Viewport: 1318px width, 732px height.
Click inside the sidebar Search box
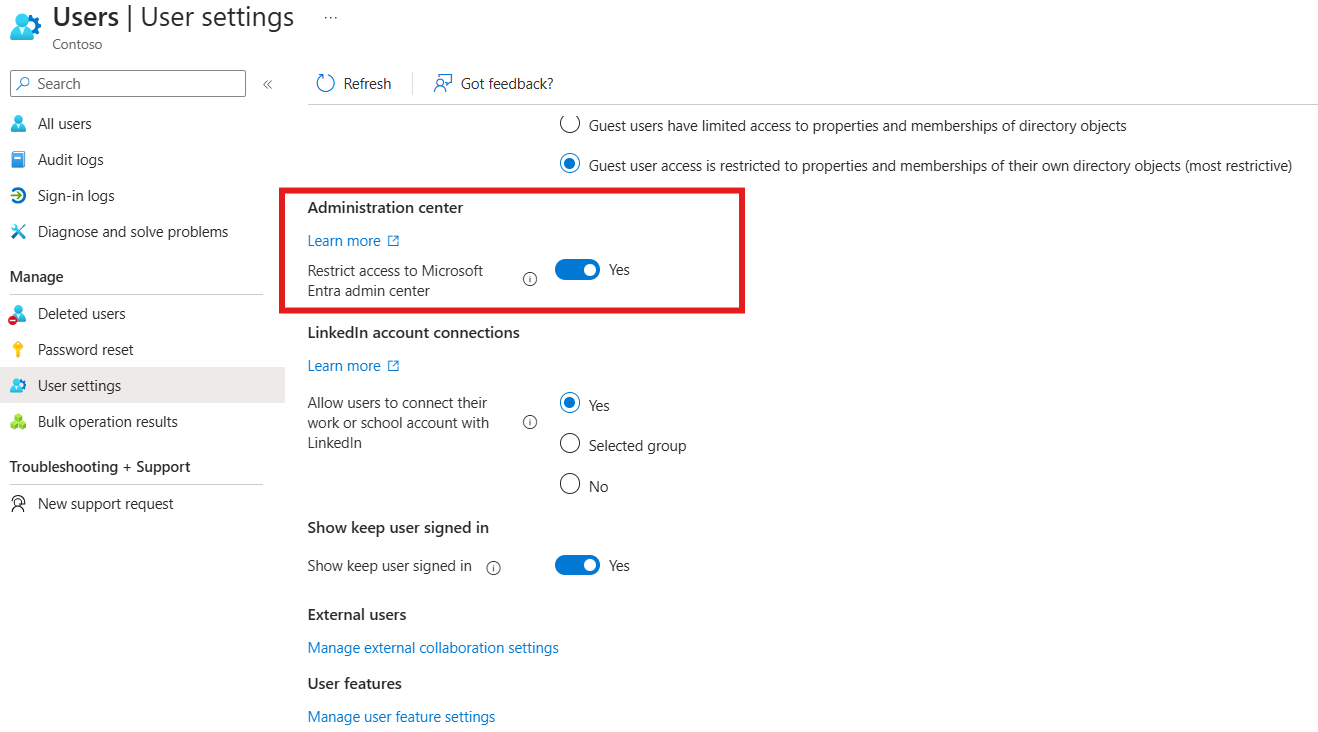127,83
